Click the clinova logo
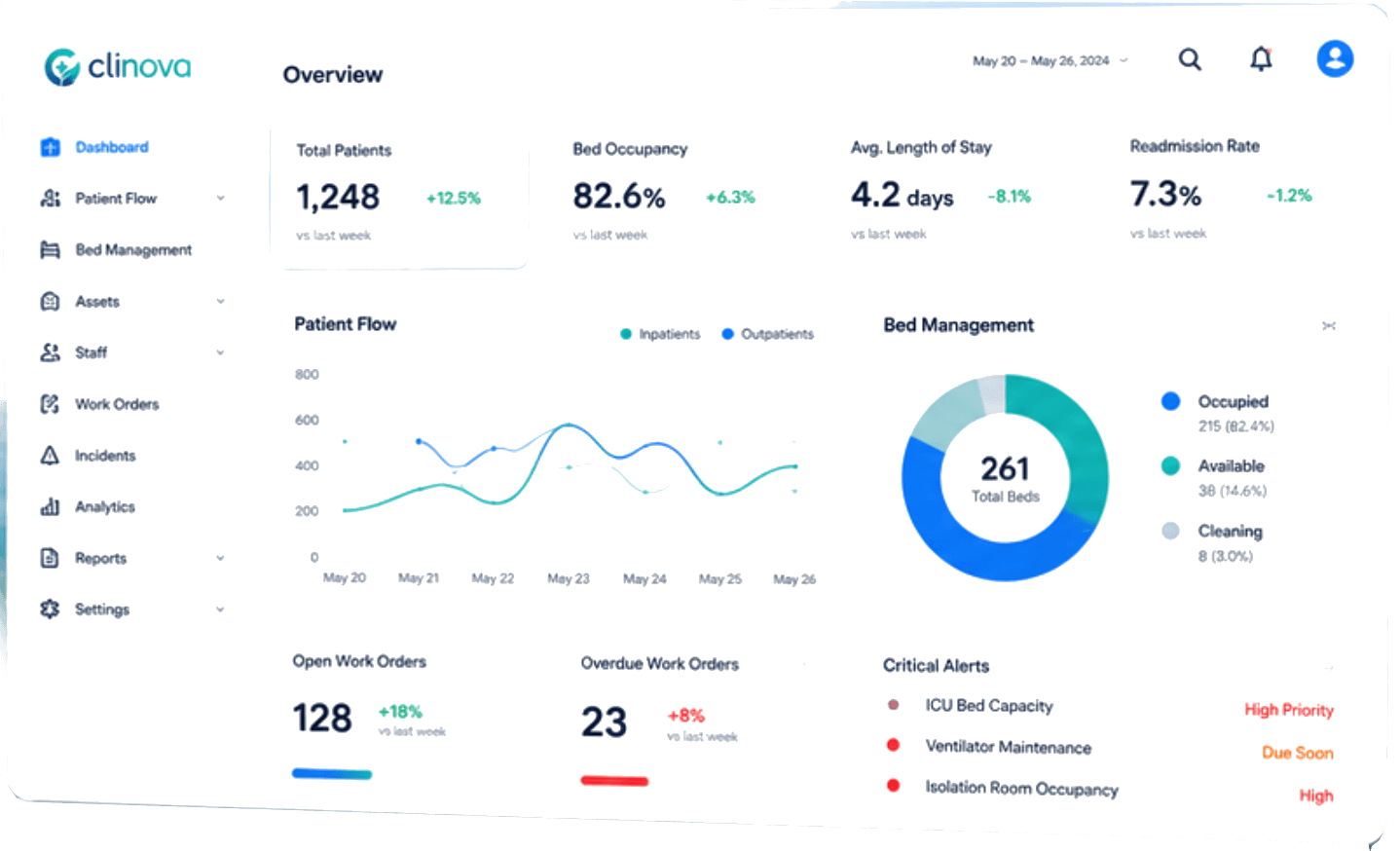The height and width of the screenshot is (851, 1400). (118, 66)
